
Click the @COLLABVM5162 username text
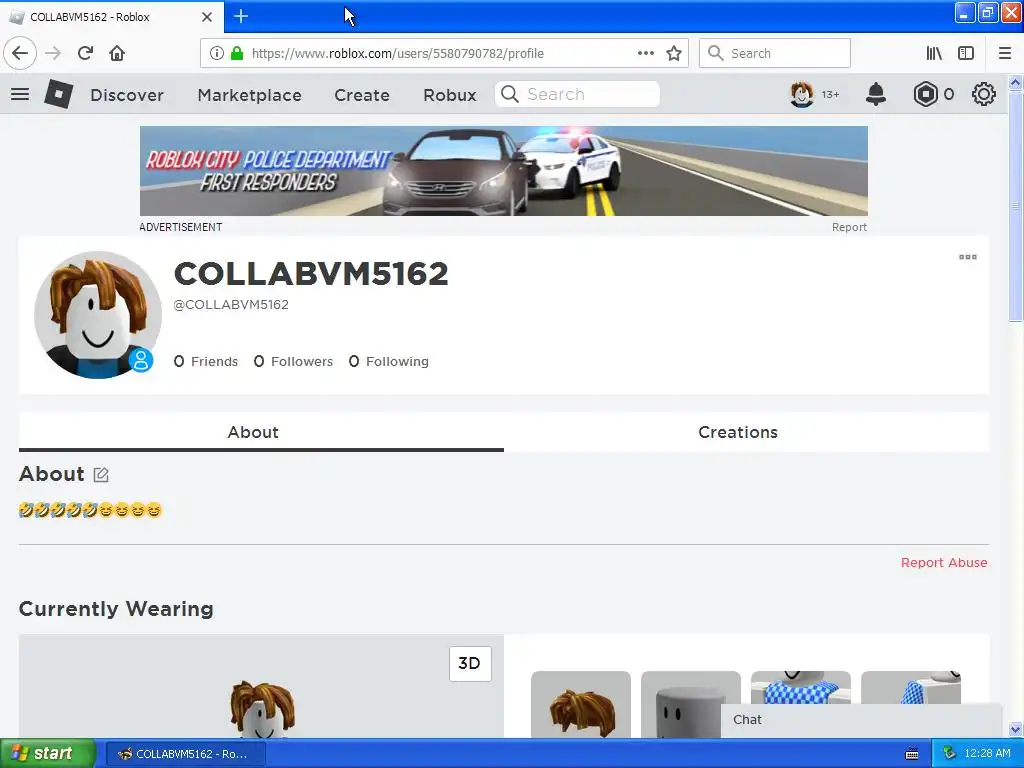coord(231,304)
